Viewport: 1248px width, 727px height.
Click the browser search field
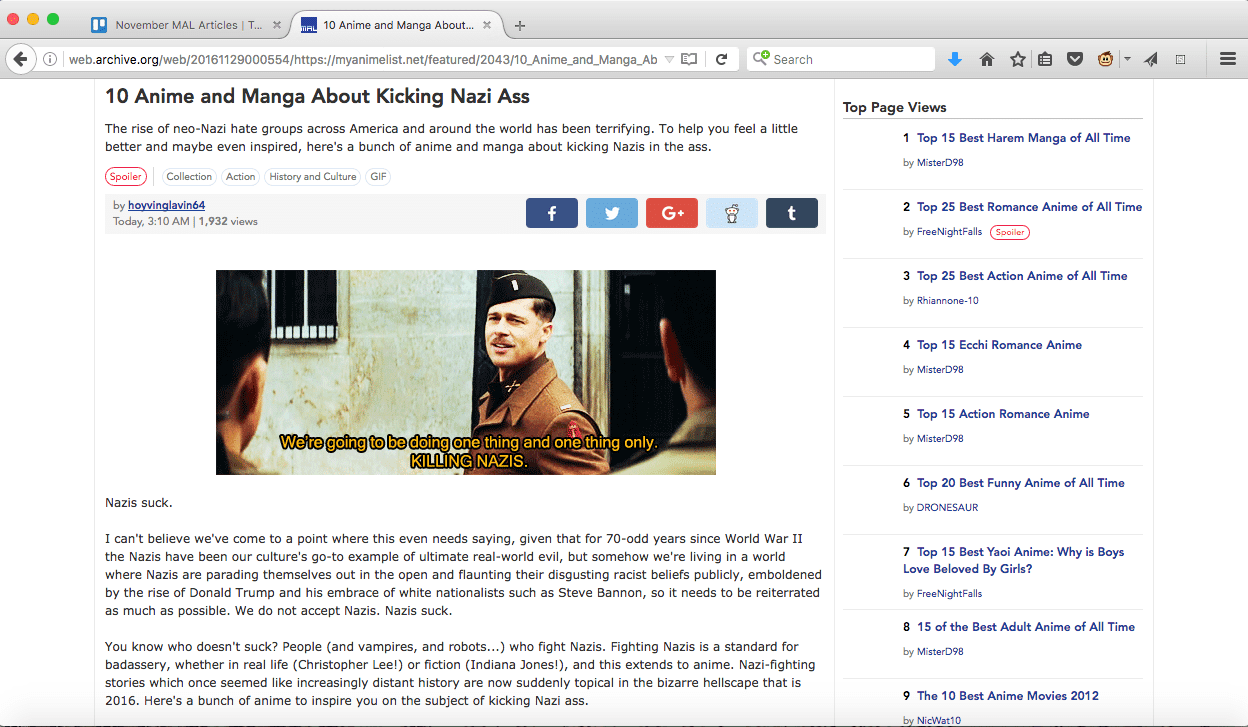click(850, 60)
